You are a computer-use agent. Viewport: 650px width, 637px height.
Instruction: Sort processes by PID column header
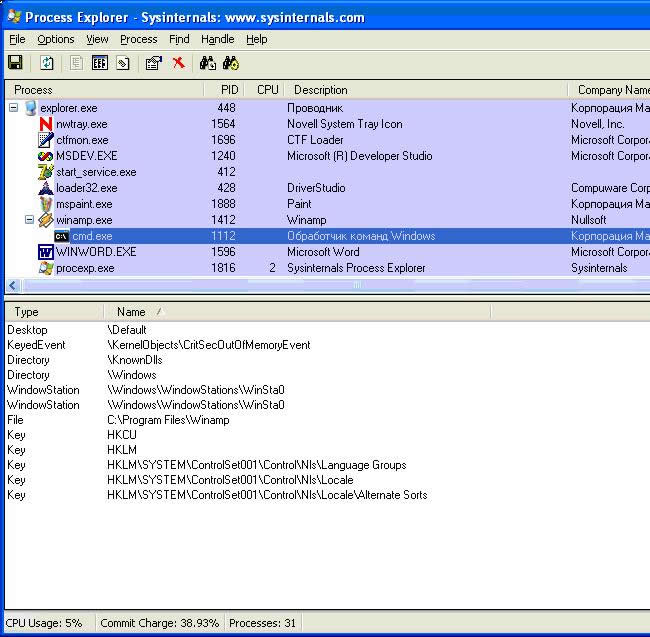[229, 90]
